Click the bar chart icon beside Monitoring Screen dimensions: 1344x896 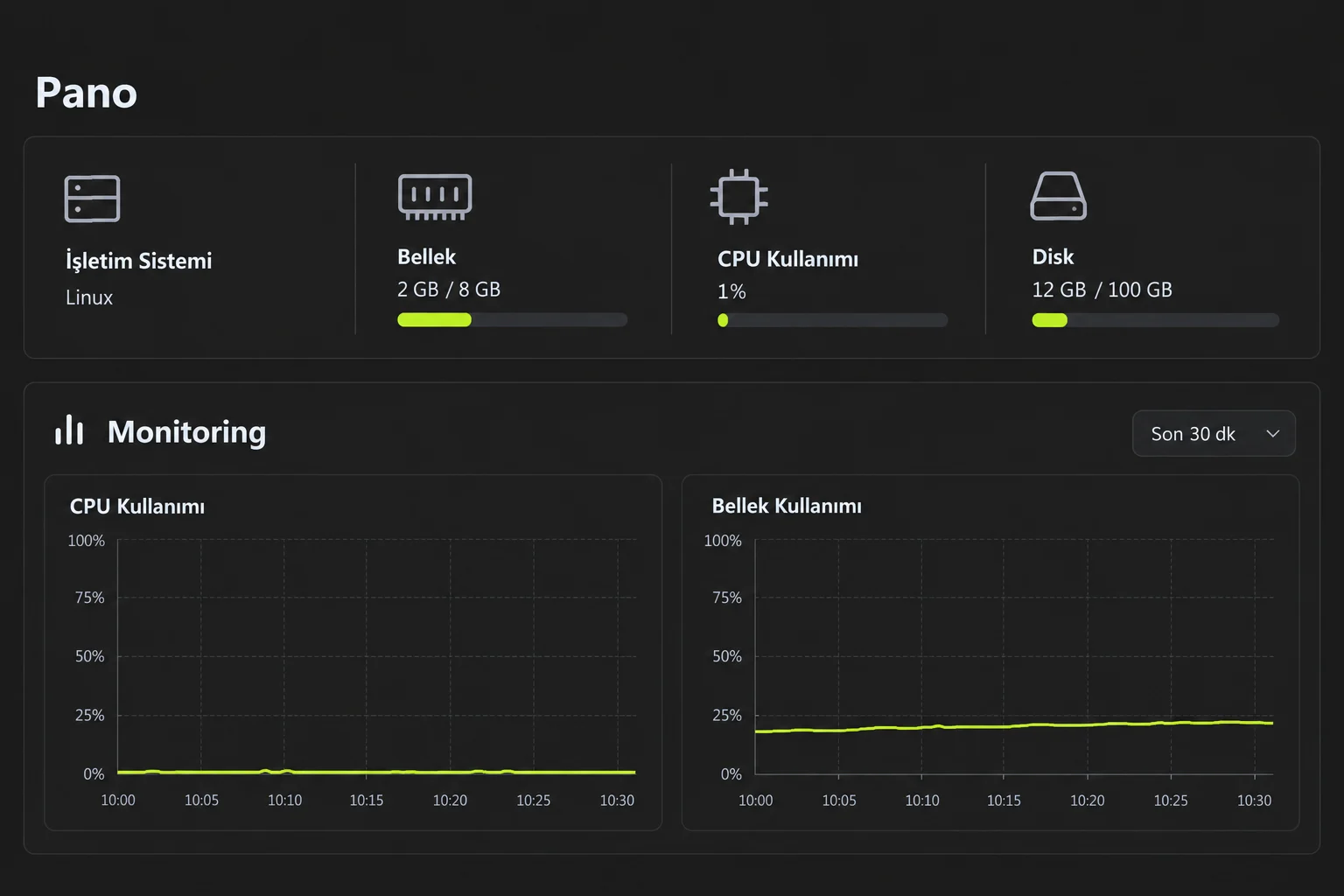click(69, 430)
